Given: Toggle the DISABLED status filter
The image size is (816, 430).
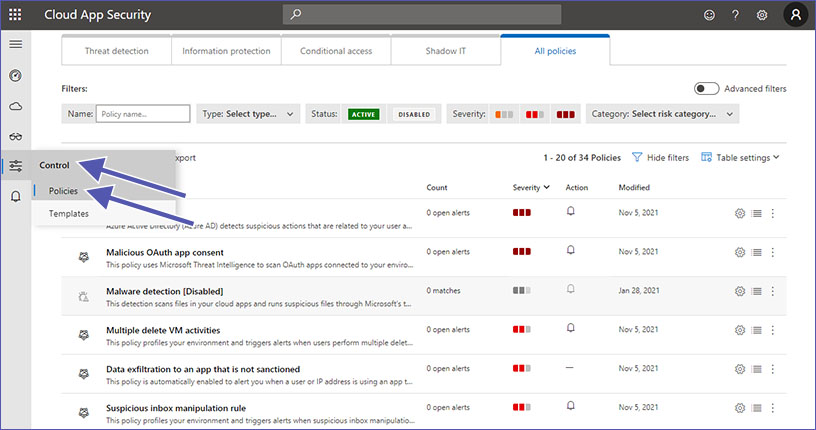Looking at the screenshot, I should (414, 114).
